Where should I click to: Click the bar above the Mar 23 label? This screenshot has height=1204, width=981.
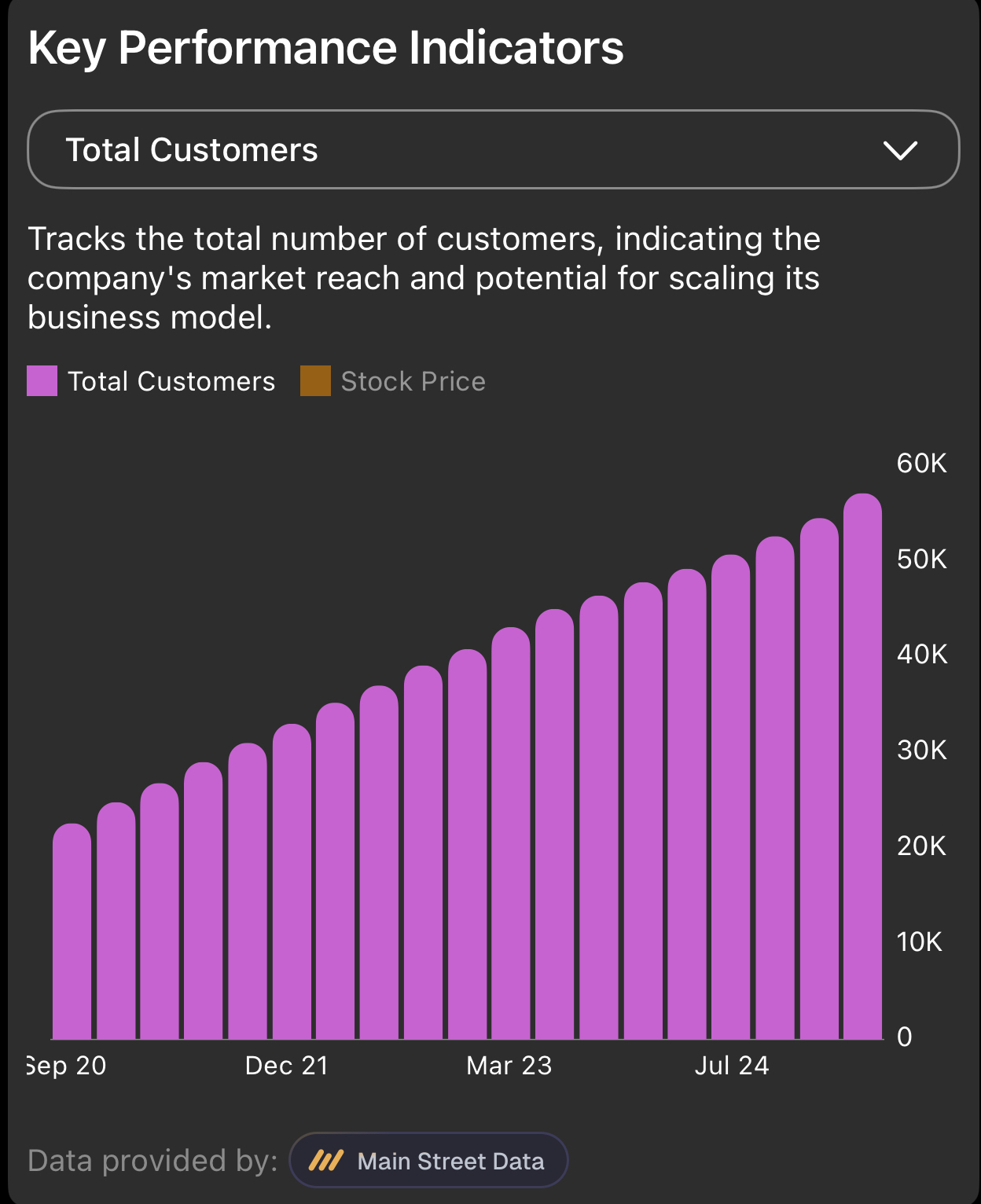point(511,833)
